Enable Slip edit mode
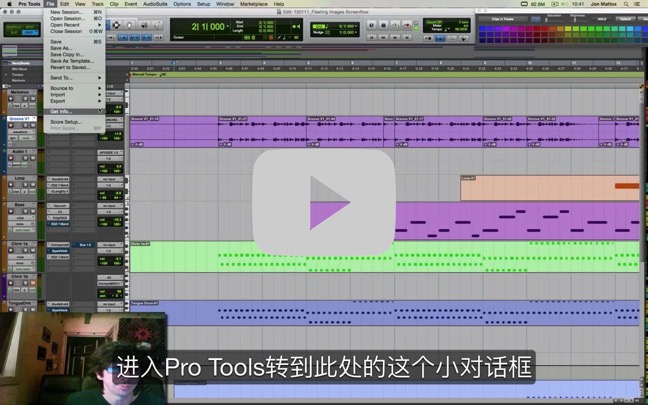Screen dimensions: 648x405 point(14,32)
